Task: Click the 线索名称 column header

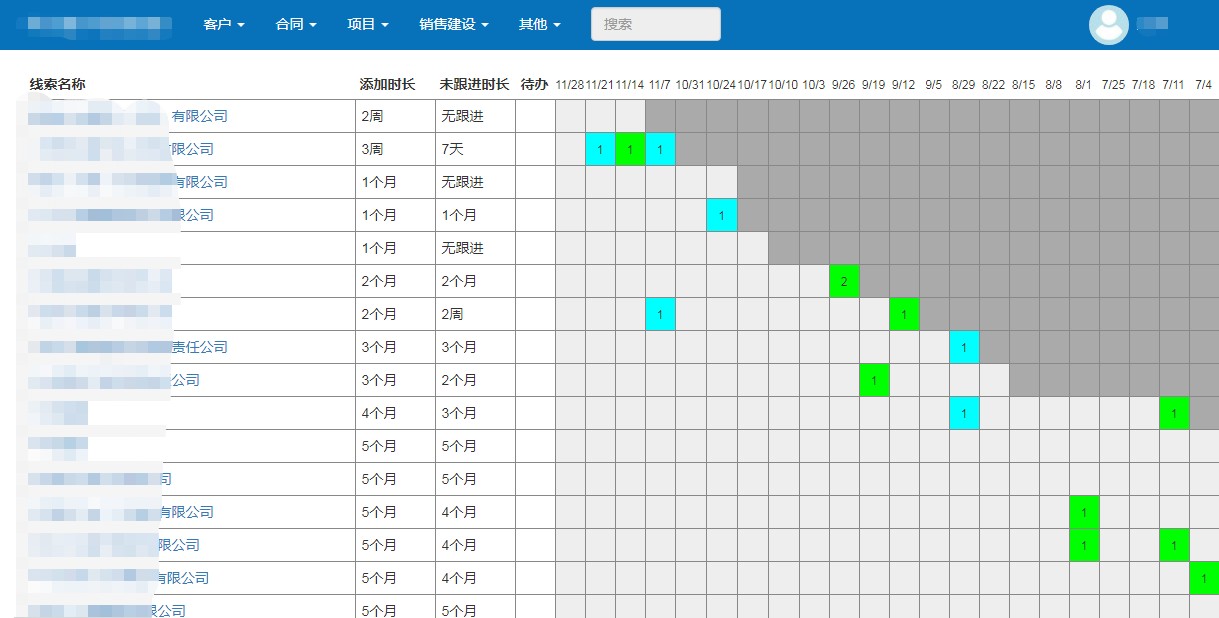Action: pos(64,85)
